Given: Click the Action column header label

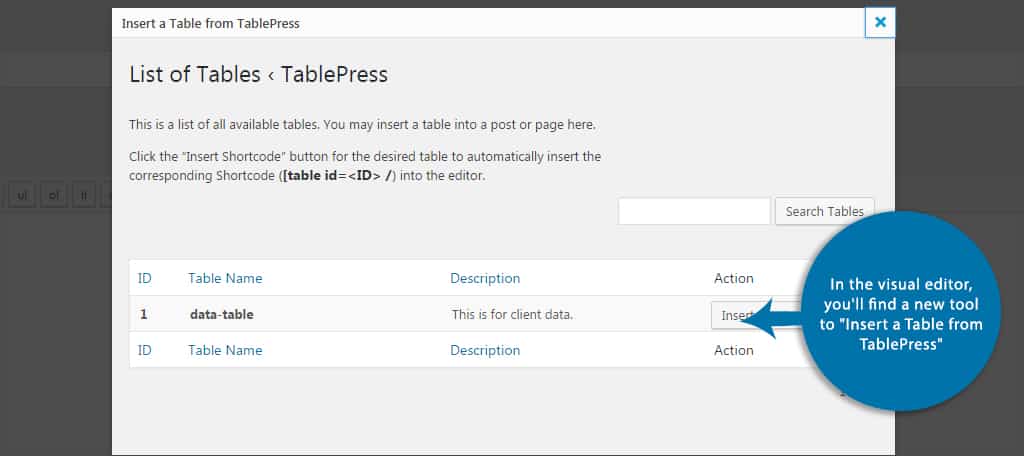Looking at the screenshot, I should pyautogui.click(x=733, y=278).
